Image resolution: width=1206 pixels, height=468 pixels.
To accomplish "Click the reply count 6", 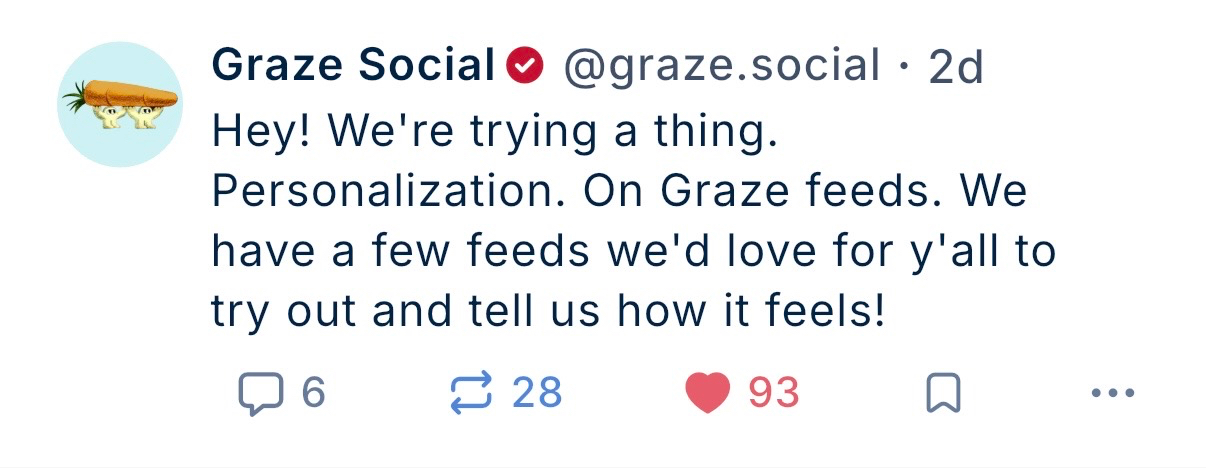I will click(313, 394).
